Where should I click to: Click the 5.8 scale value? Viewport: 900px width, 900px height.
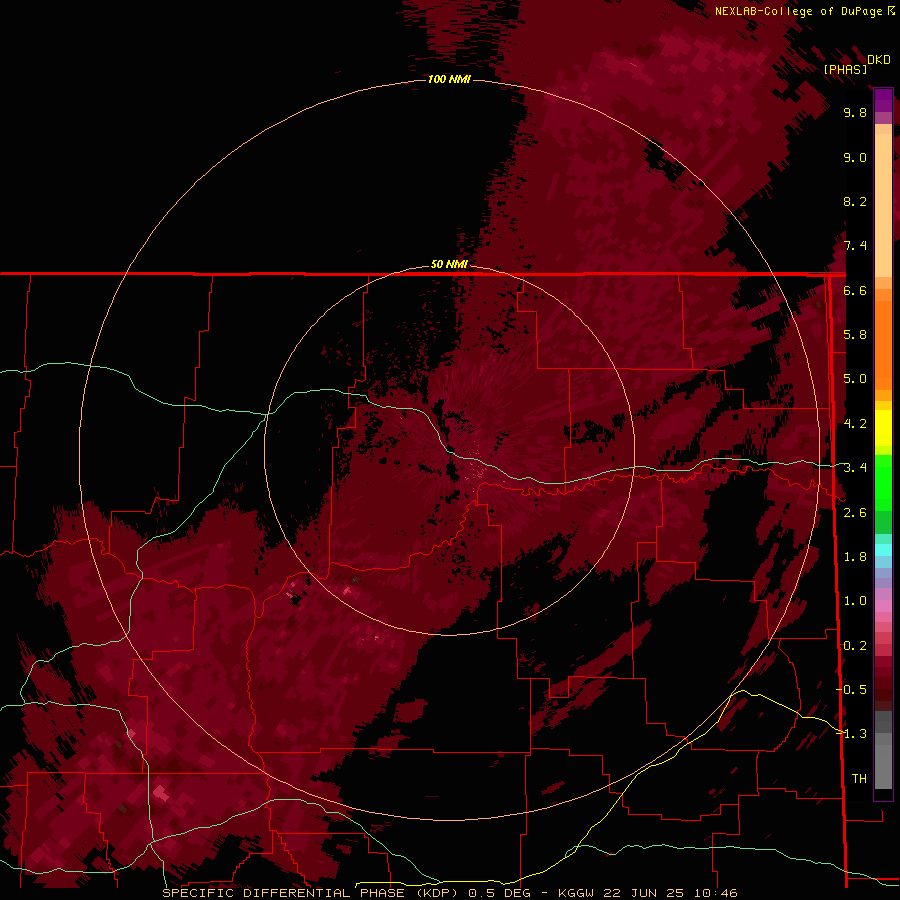click(855, 335)
